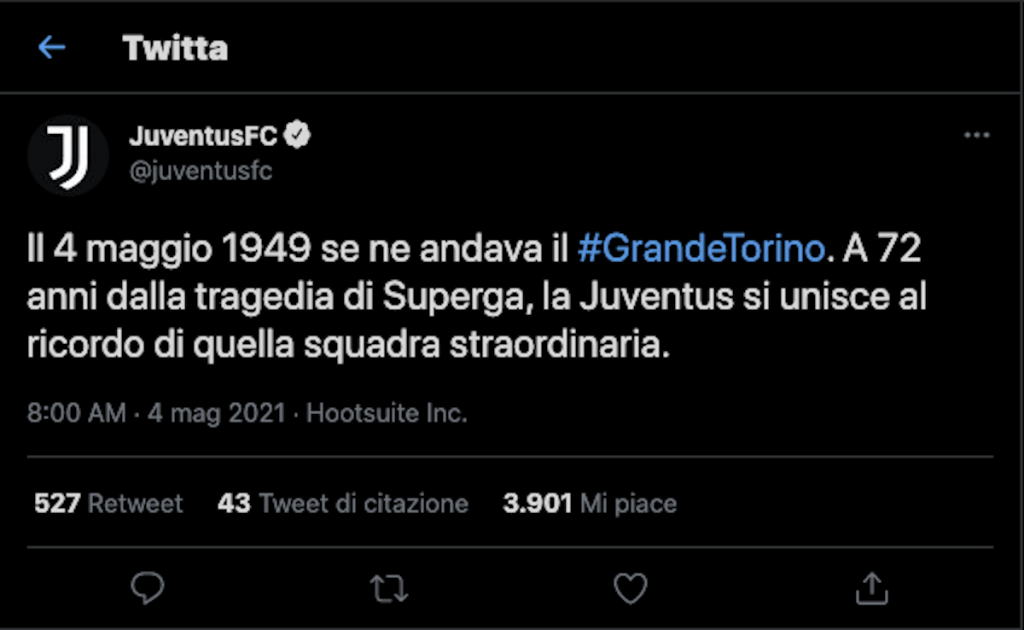1024x630 pixels.
Task: Click the 4 mag 2021 date
Action: point(216,412)
